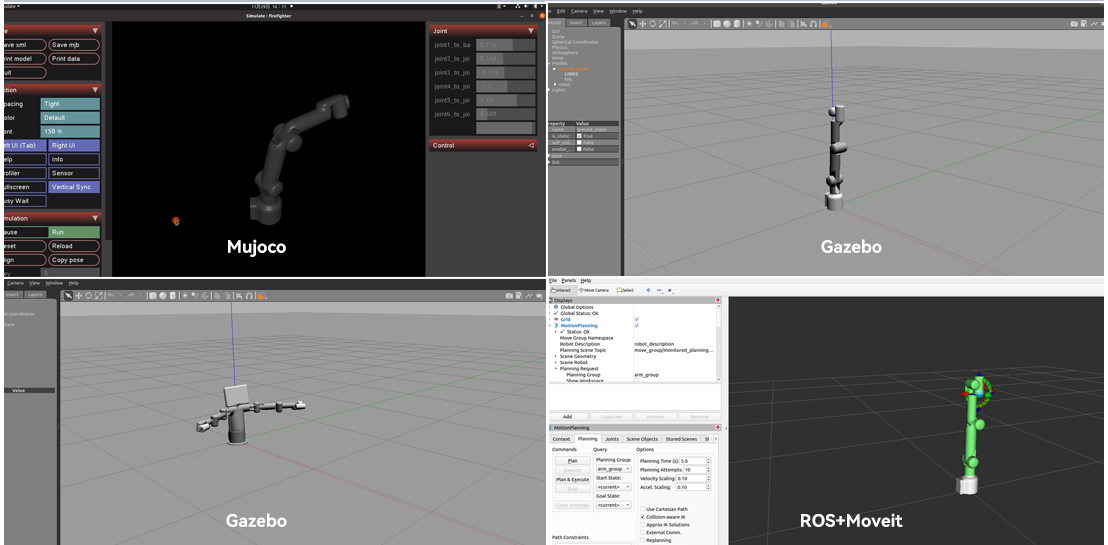Enable the Use Cartesian Path checkbox
Screen dimensions: 1108x545
point(643,508)
